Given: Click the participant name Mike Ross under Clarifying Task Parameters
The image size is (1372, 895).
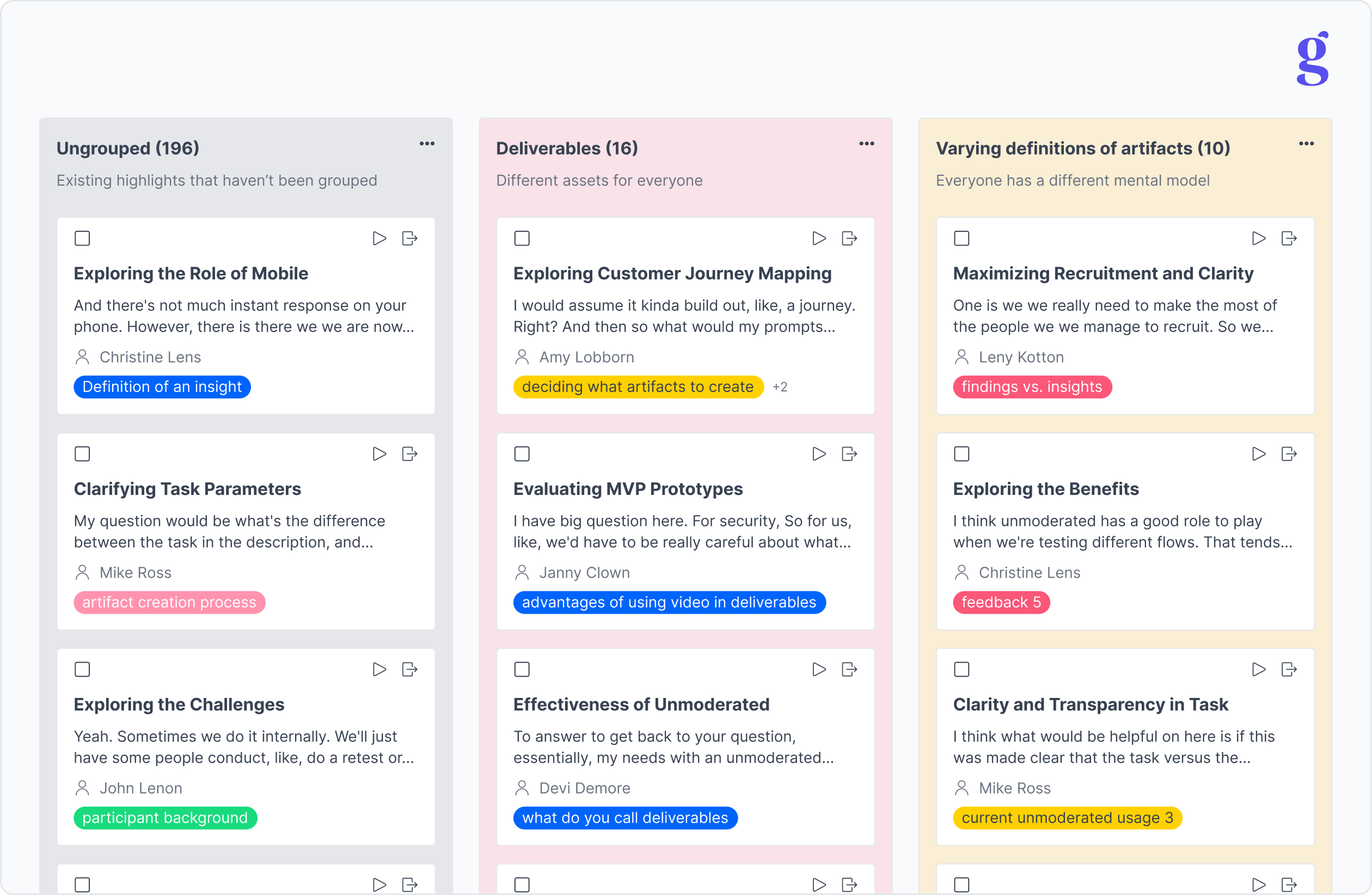Looking at the screenshot, I should pyautogui.click(x=136, y=573).
